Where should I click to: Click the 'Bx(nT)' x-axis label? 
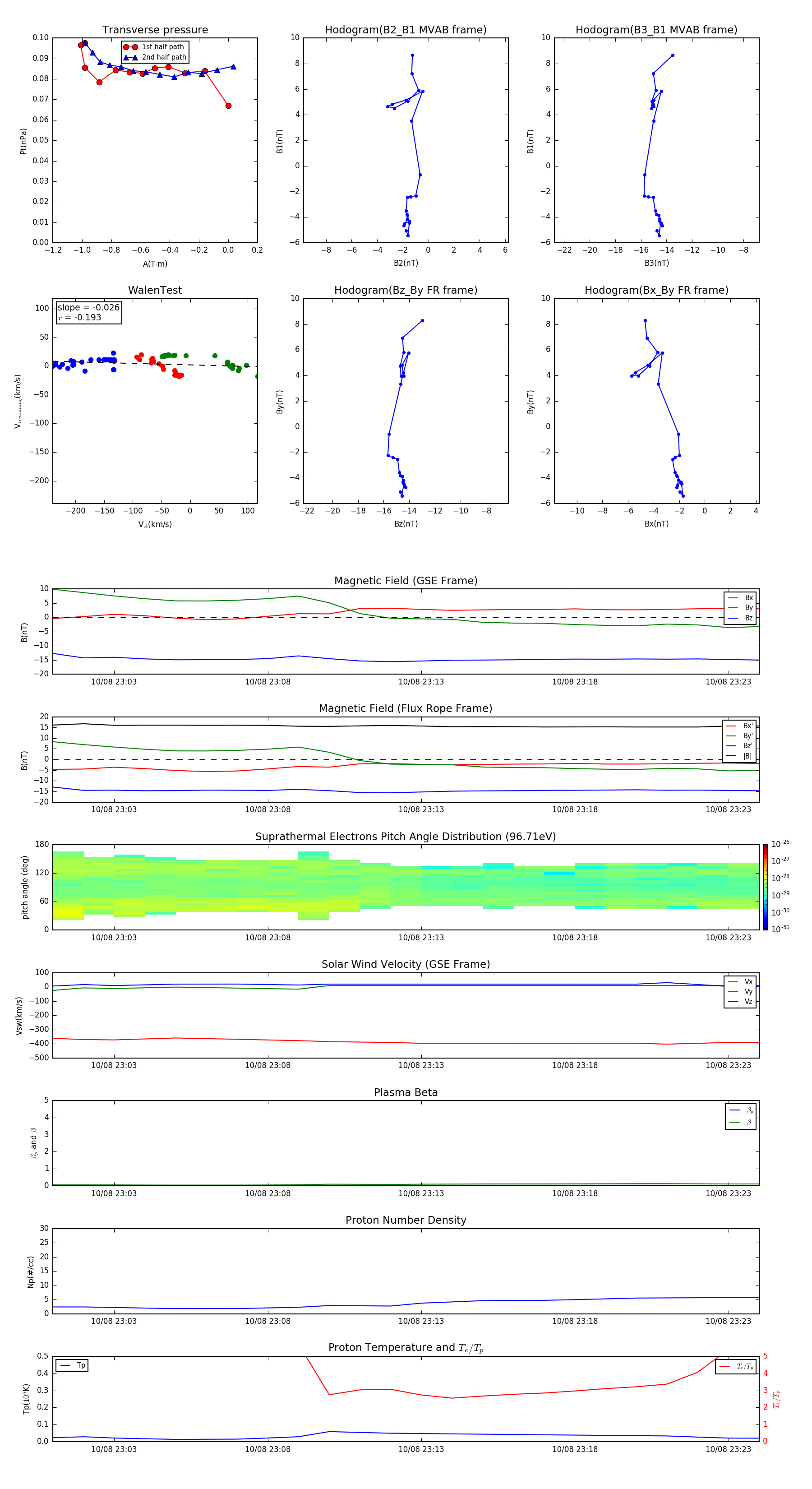[656, 524]
